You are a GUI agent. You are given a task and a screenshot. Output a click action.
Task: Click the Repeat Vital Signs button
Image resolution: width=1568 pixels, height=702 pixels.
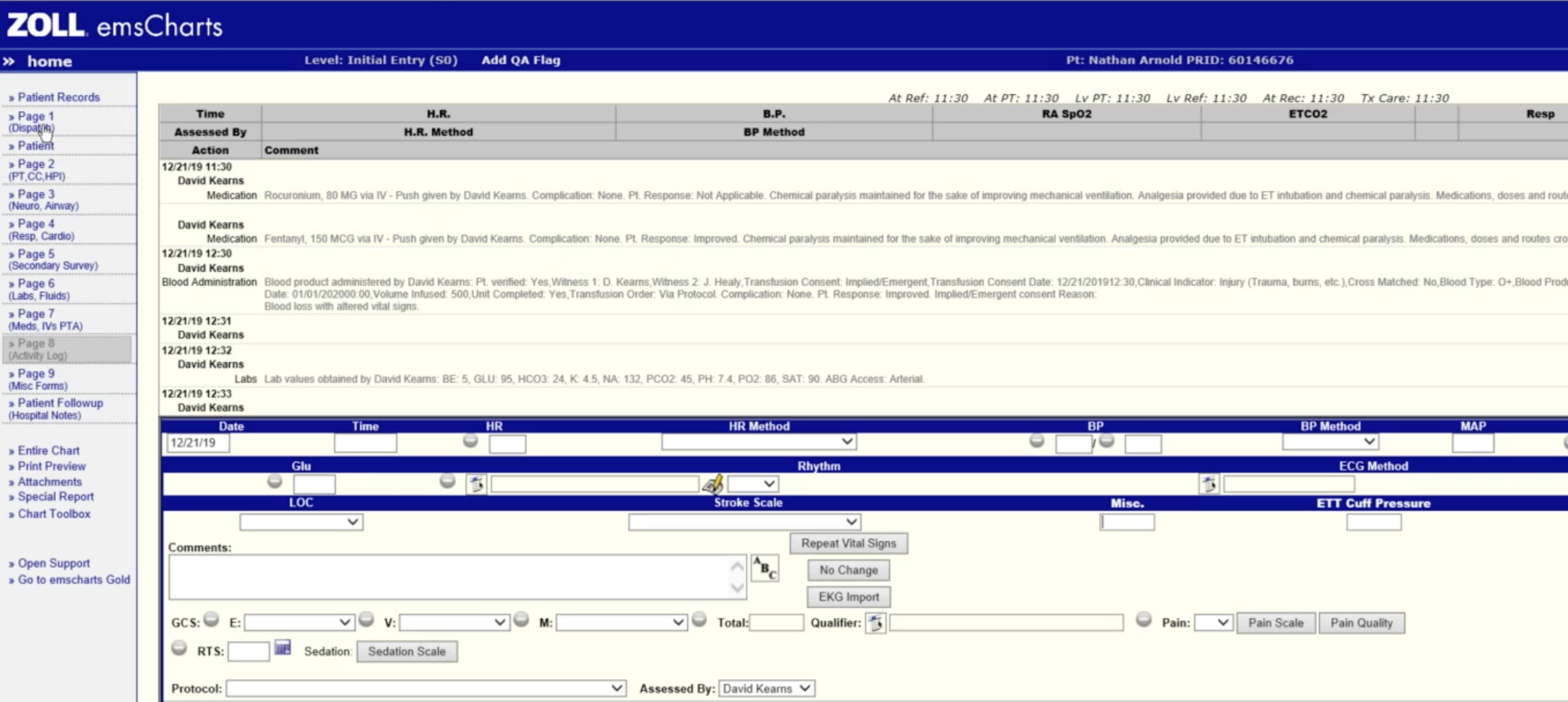click(x=848, y=543)
